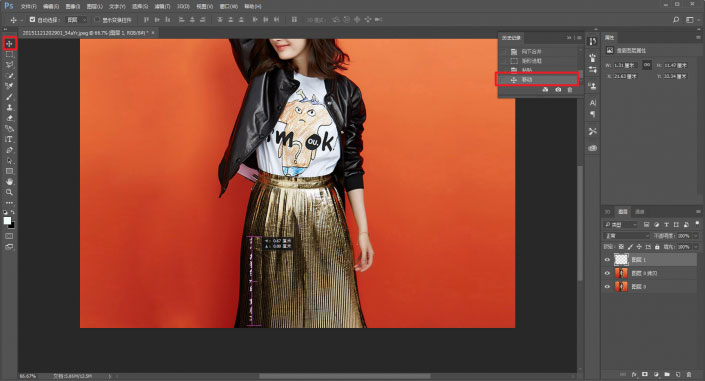Open the layer opacity 100% dropdown arrow
The width and height of the screenshot is (705, 381).
(696, 236)
